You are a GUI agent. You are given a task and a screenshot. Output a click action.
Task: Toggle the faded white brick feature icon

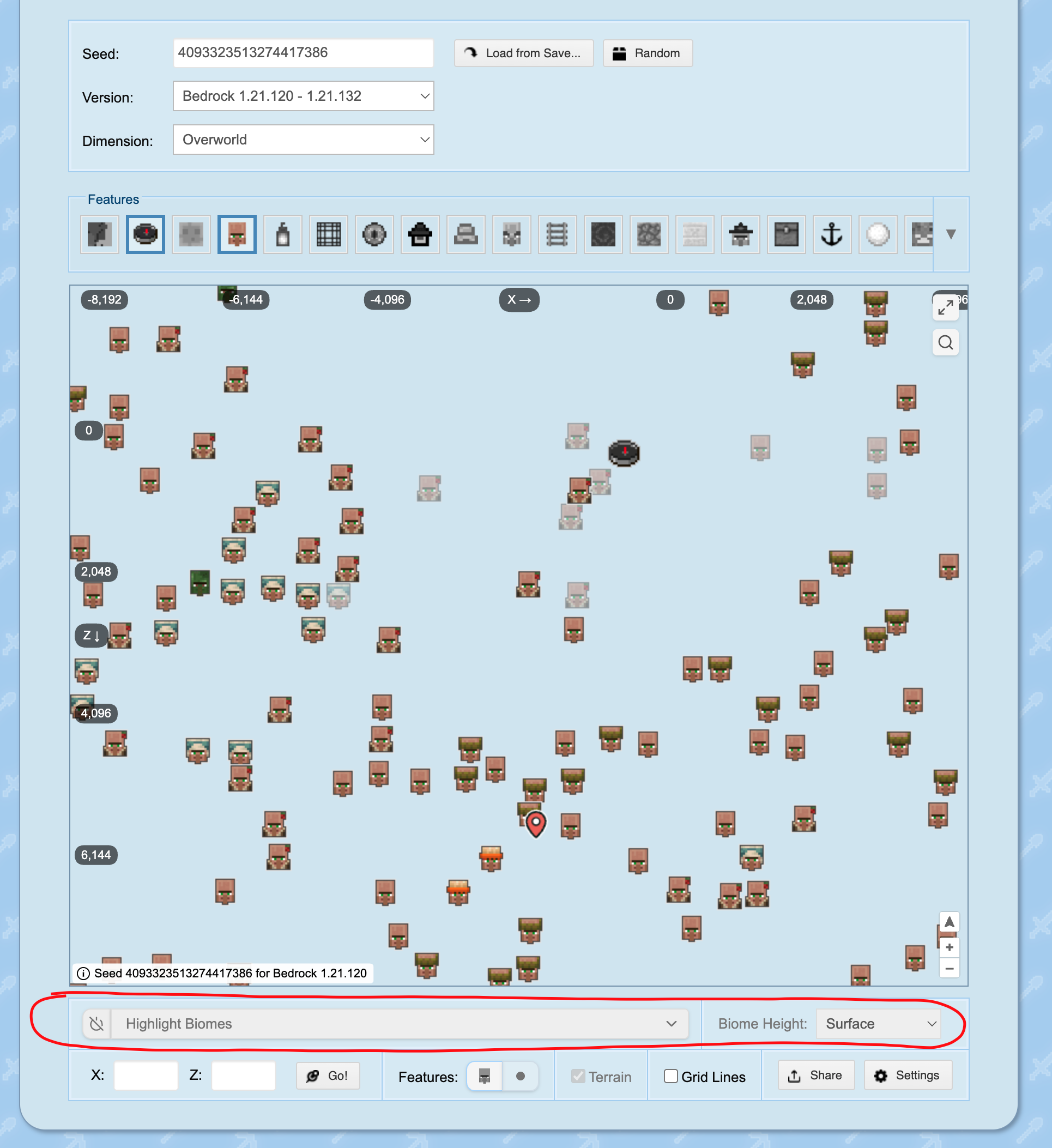coord(694,234)
